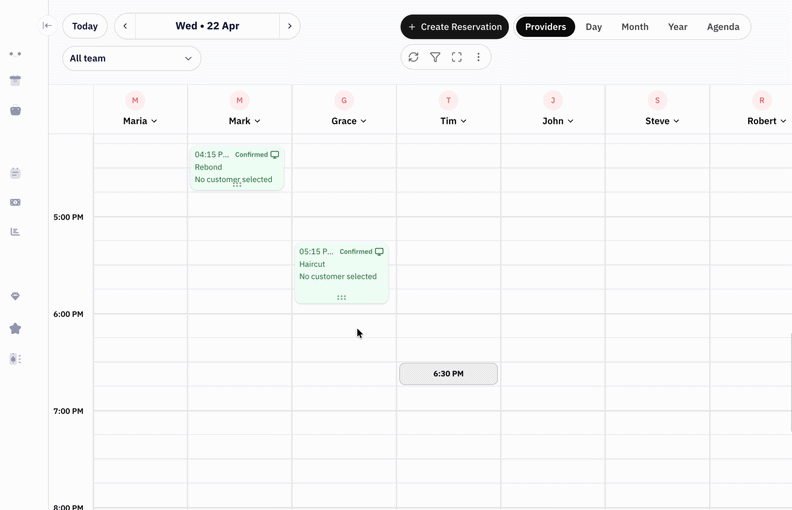Open the shopping bag icon in the sidebar
The image size is (792, 510).
[15, 110]
